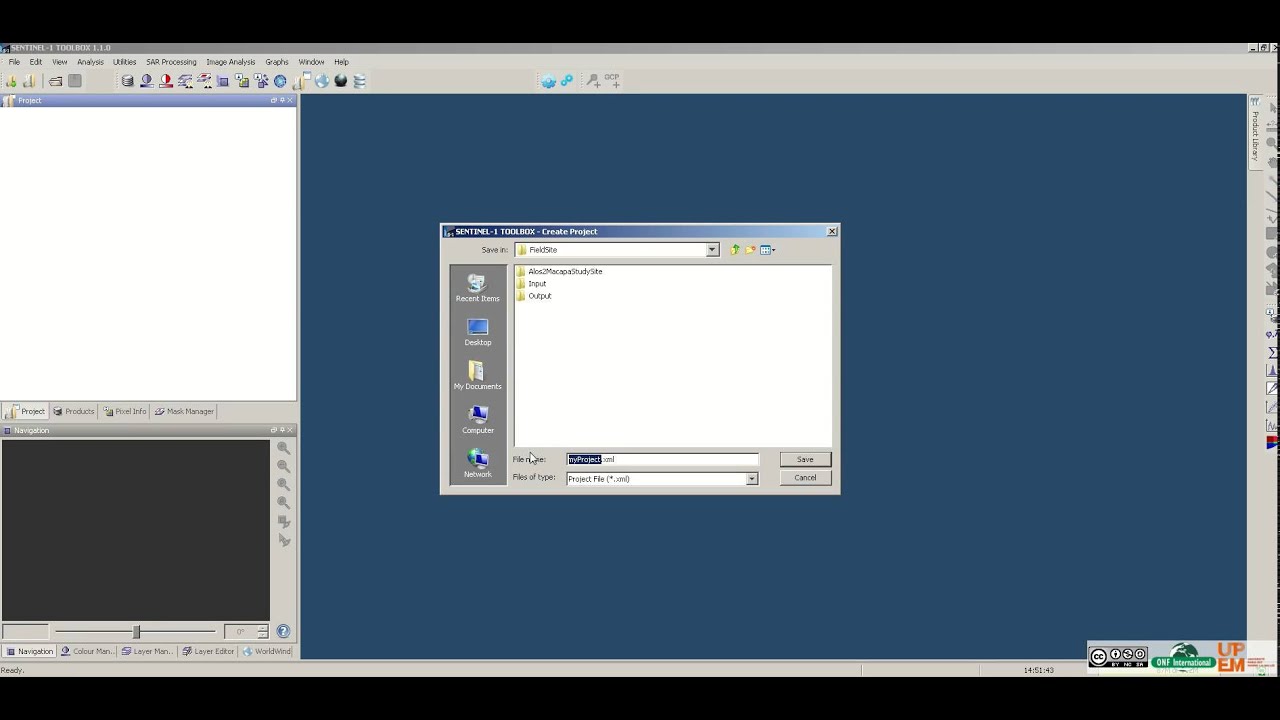Image resolution: width=1280 pixels, height=720 pixels.
Task: Click the dark sphere toolbar icon
Action: pyautogui.click(x=341, y=81)
